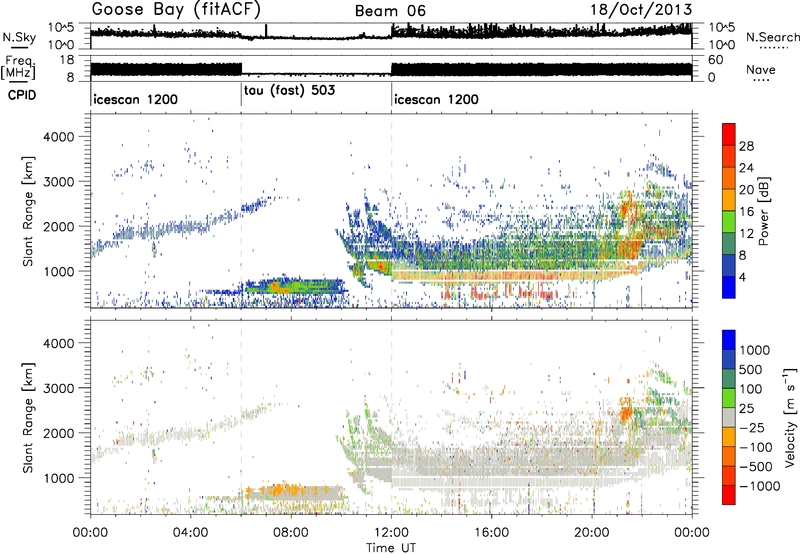Click the second 'icescan 1200' label at 12:00
The height and width of the screenshot is (554, 800).
(x=436, y=99)
